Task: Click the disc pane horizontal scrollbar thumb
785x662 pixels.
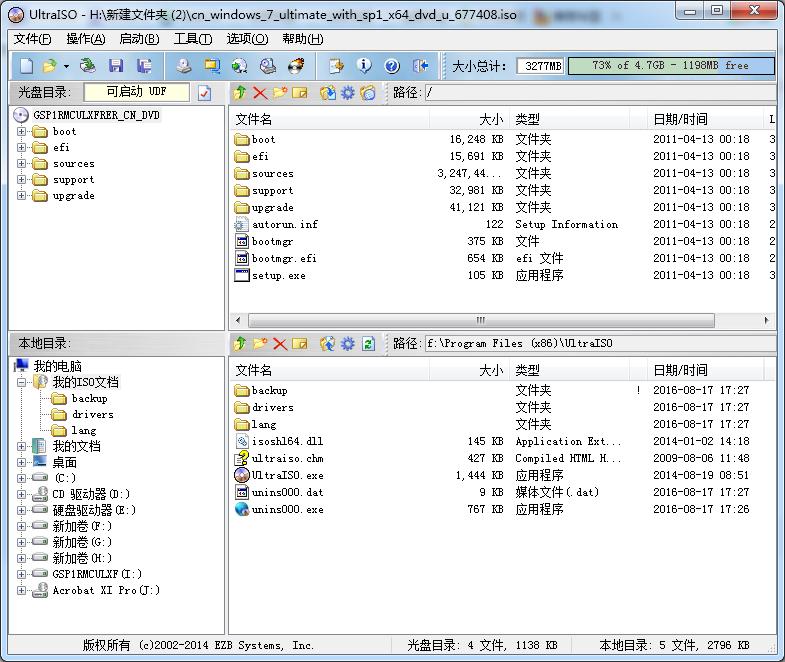Action: click(481, 320)
